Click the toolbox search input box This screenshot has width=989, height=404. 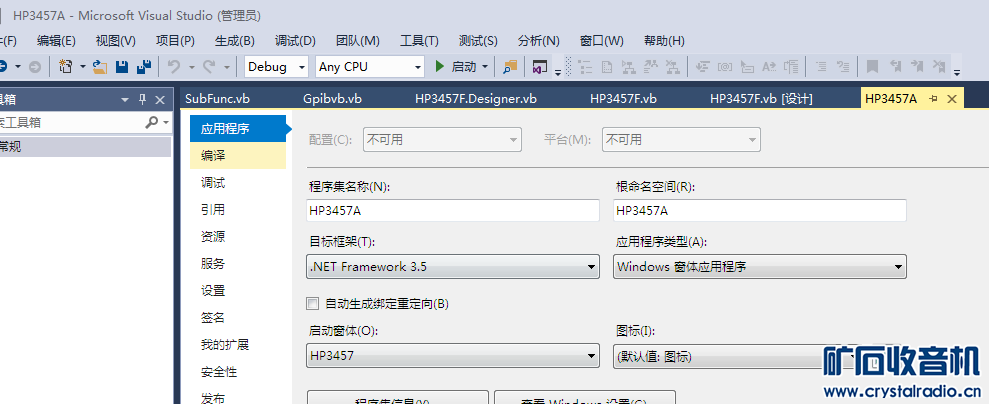[x=71, y=122]
